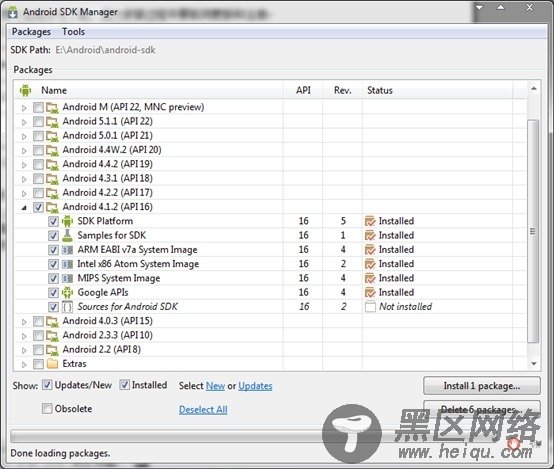Expand the Android 5.1.1 tree node
Image resolution: width=554 pixels, height=469 pixels.
pos(24,122)
